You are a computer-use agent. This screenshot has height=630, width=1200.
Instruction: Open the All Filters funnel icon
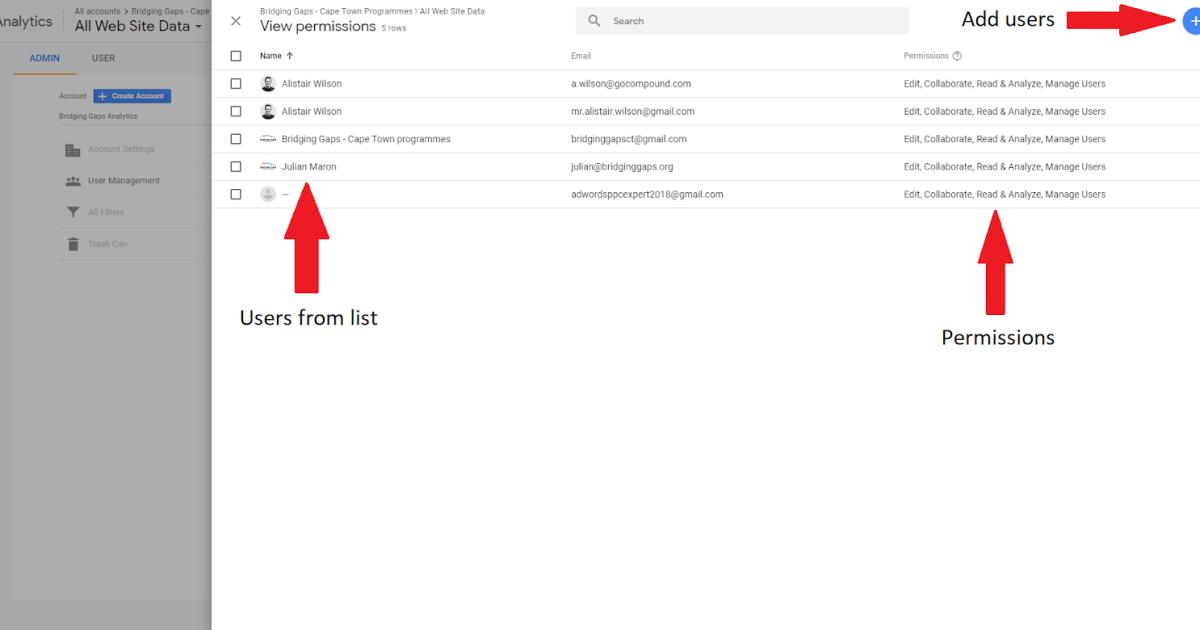click(x=70, y=211)
